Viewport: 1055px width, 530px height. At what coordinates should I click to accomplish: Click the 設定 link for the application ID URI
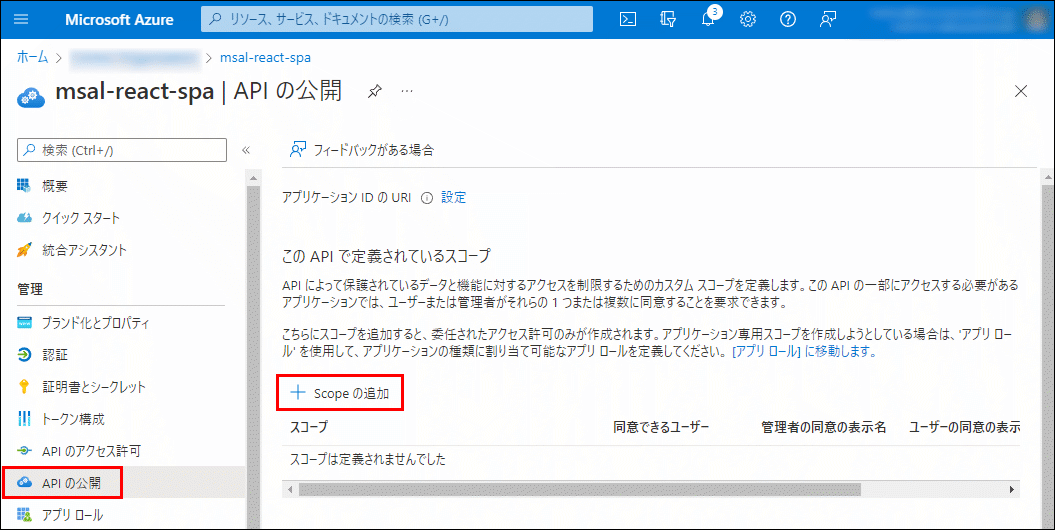(x=453, y=198)
